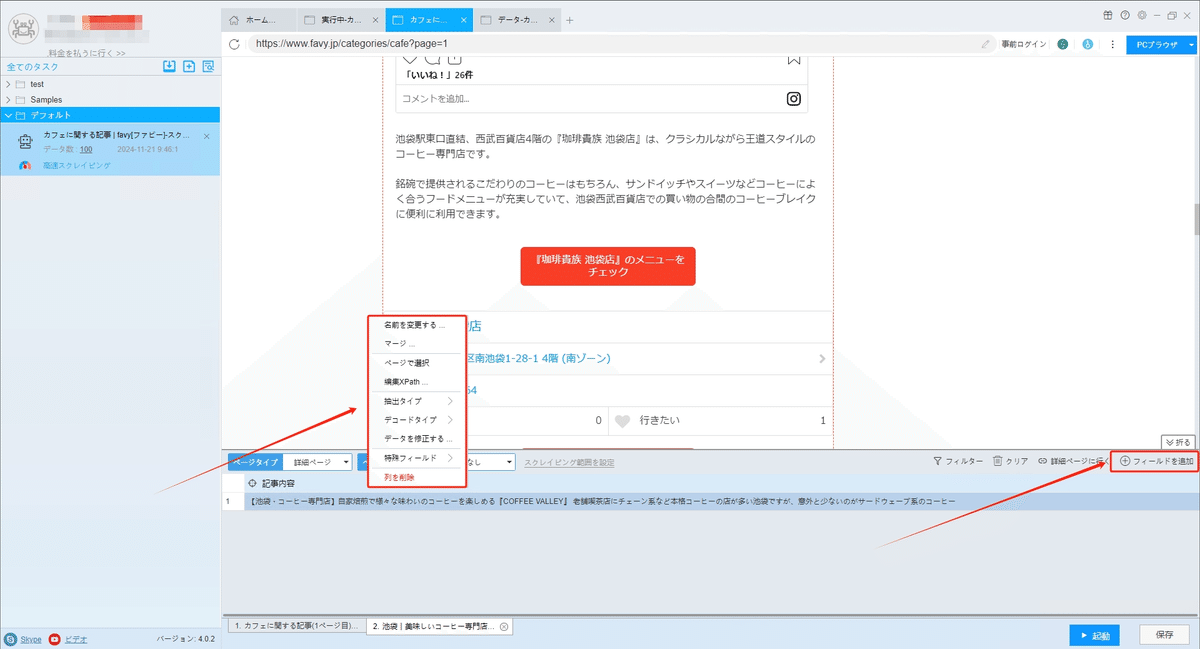Click the cookie icon next to 事前ログイン
Screen dimensions: 1200x649
[x=1062, y=44]
